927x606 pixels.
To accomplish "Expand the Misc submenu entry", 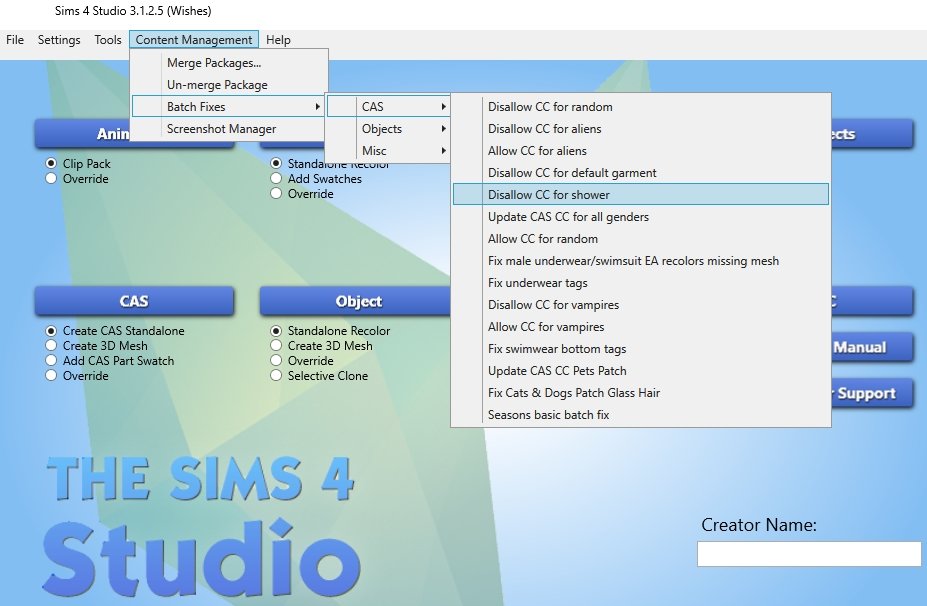I will pyautogui.click(x=388, y=150).
